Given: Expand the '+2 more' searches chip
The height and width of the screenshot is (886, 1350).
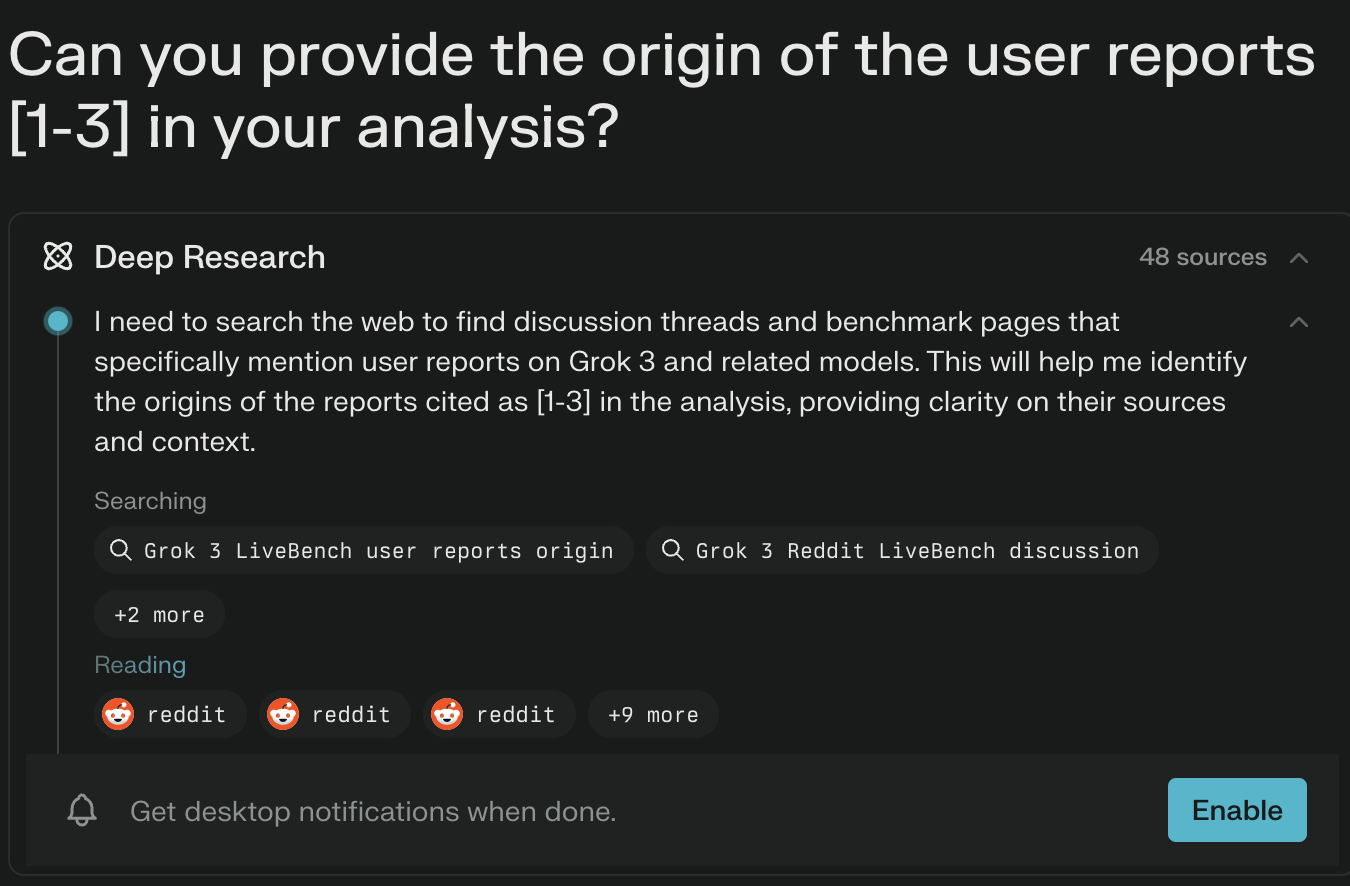Looking at the screenshot, I should click(x=159, y=614).
